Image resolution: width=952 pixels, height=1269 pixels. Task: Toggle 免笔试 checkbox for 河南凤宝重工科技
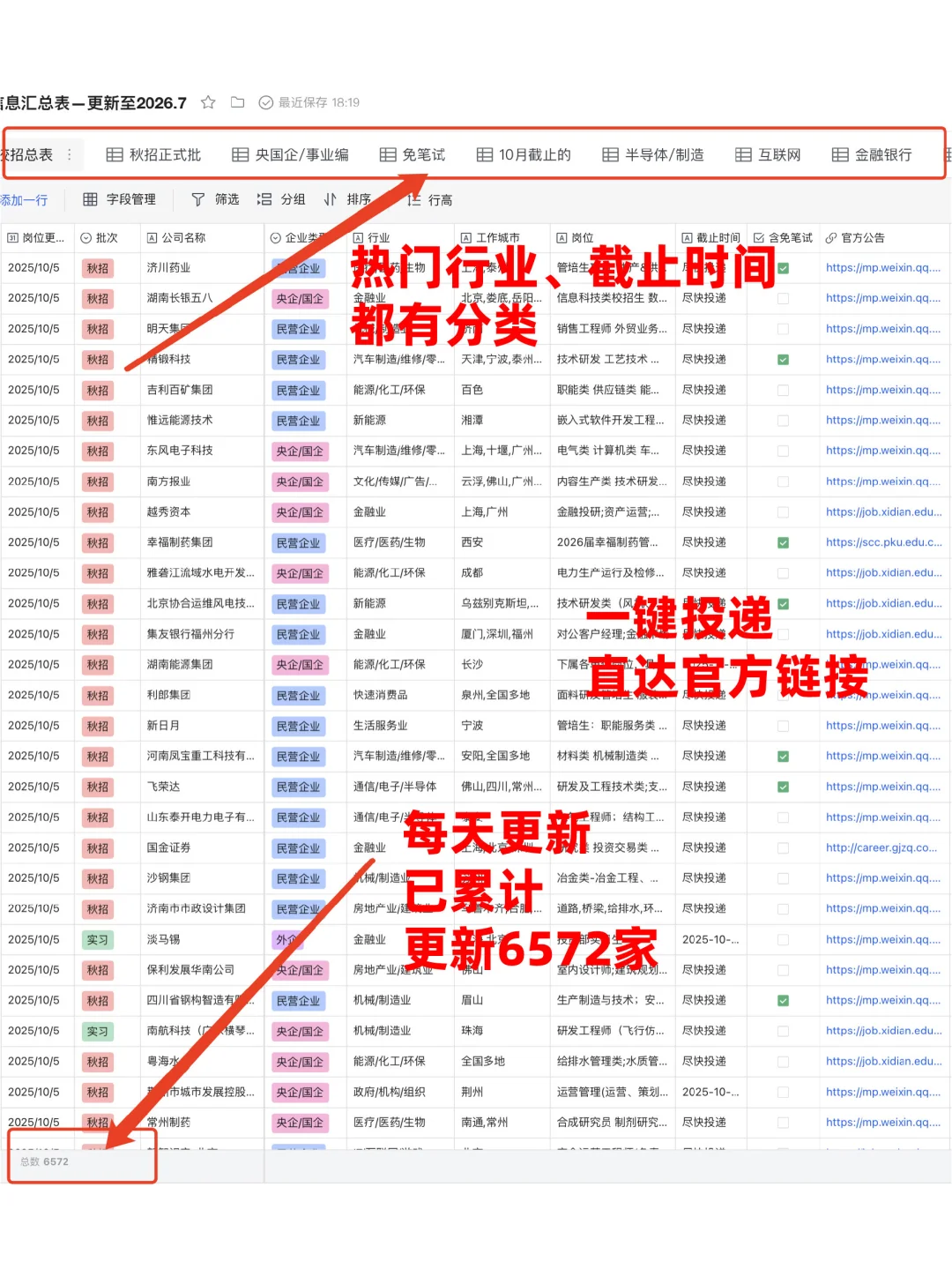[783, 757]
